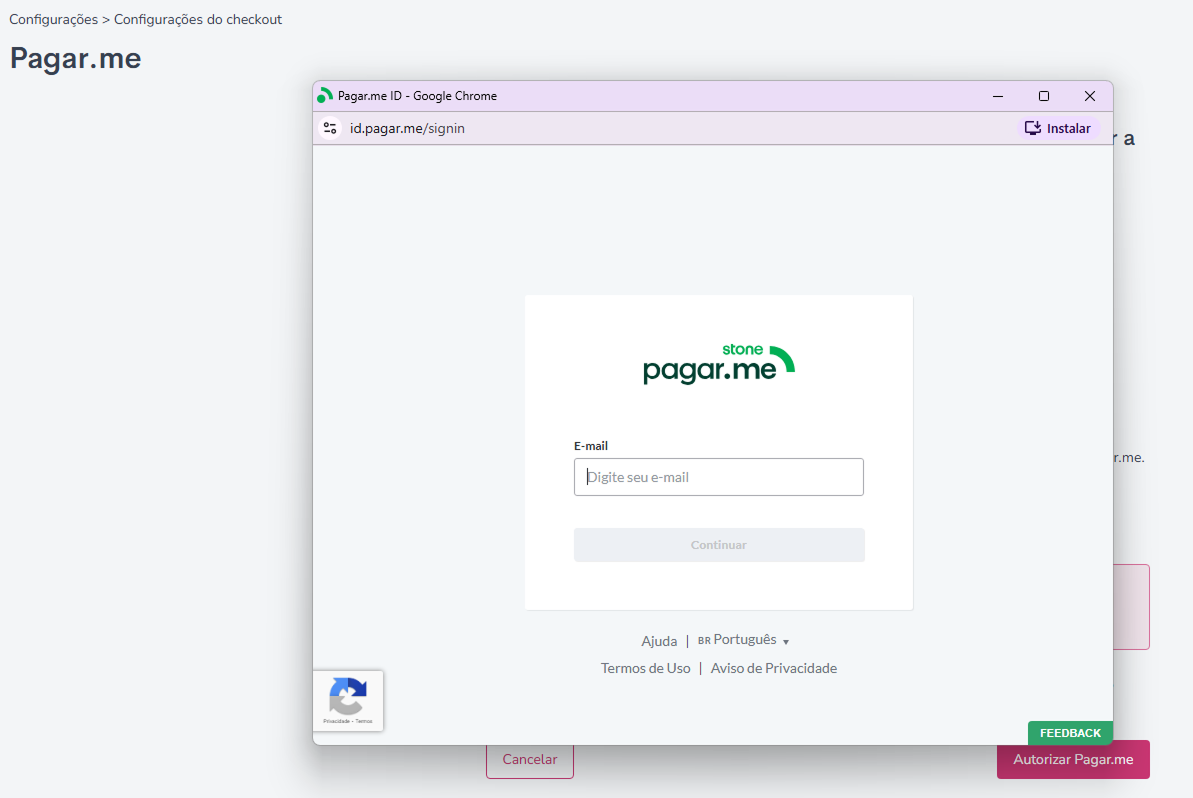Click the site information icon beside id.pagar.me/signin

click(x=329, y=128)
